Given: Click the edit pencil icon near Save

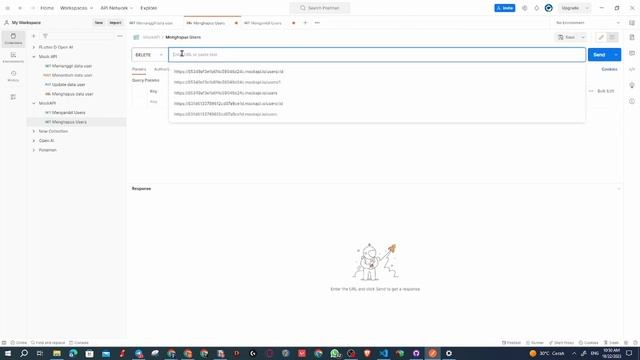Looking at the screenshot, I should pos(601,37).
